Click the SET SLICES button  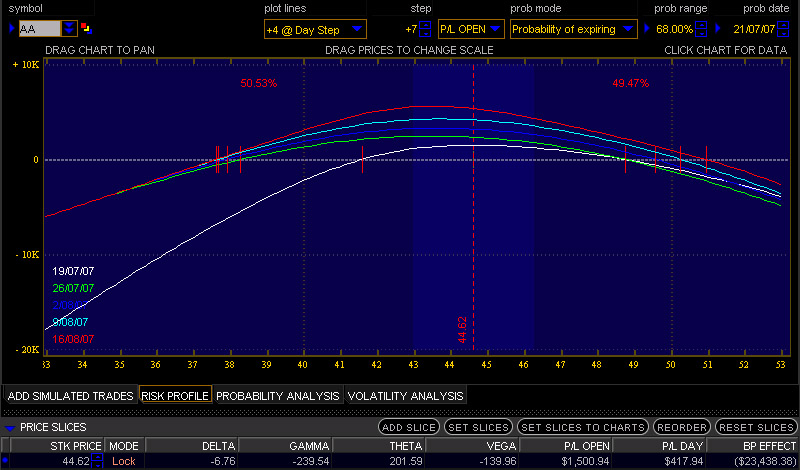[479, 427]
